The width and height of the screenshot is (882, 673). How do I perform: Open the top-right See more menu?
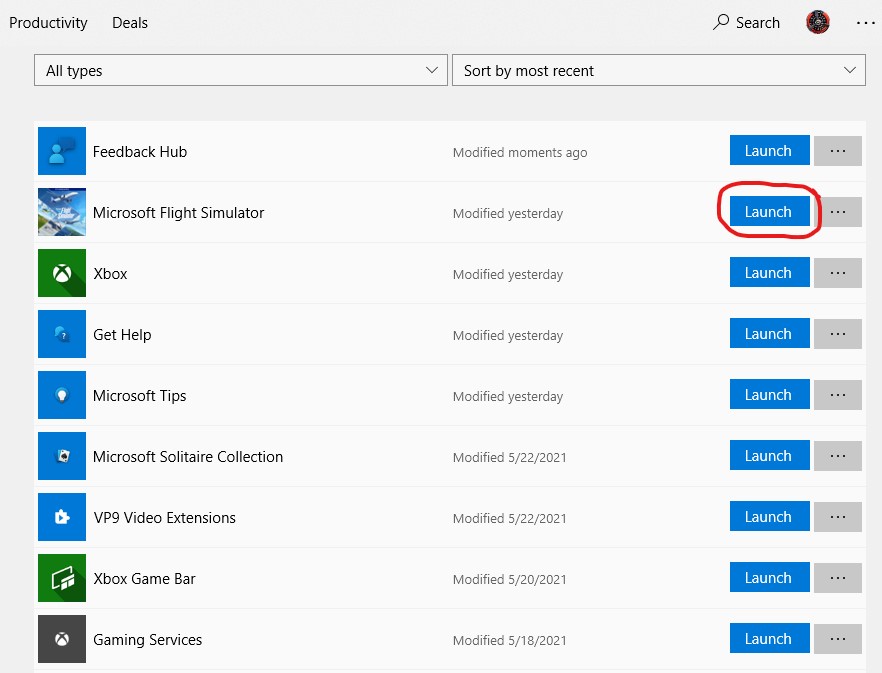coord(865,23)
